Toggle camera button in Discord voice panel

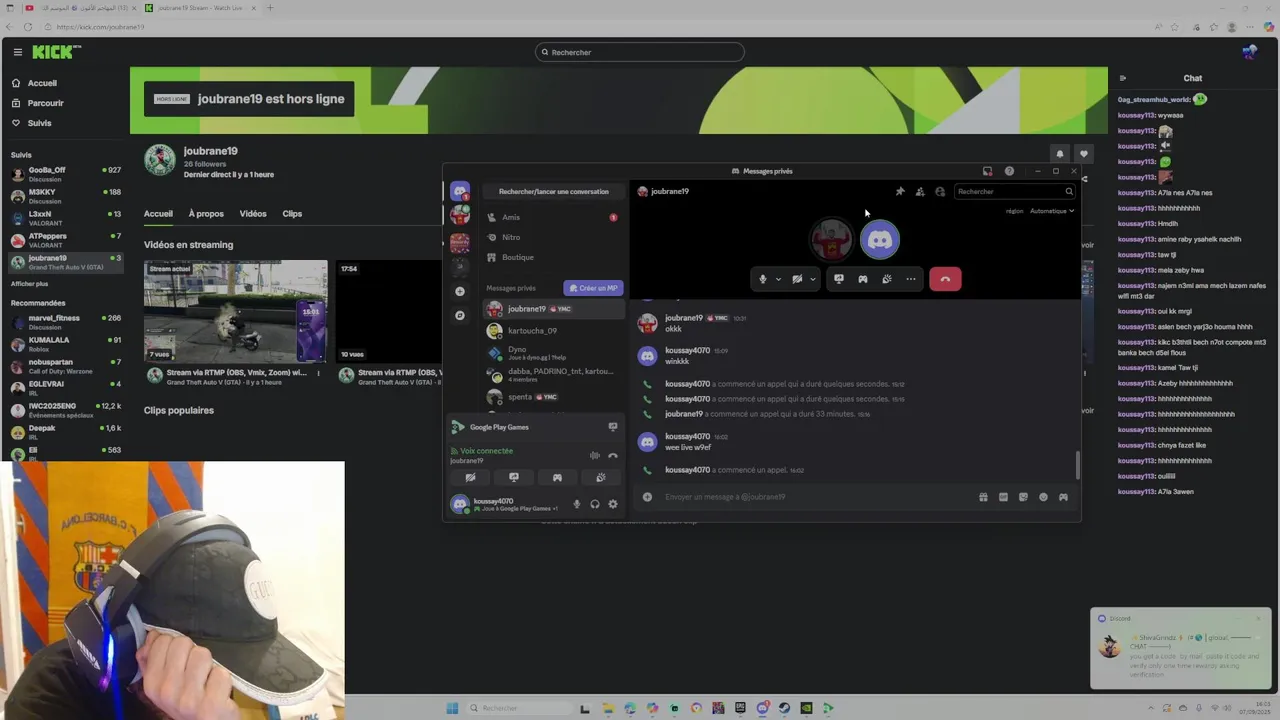point(470,477)
